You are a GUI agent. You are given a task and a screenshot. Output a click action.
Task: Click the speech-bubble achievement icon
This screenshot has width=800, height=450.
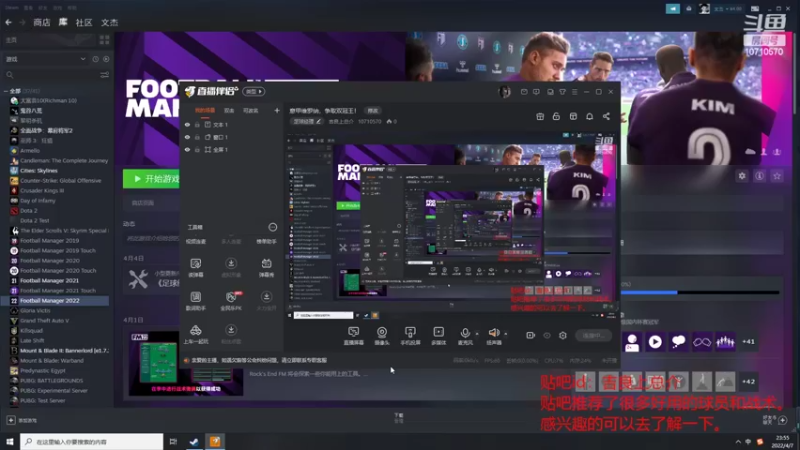tap(679, 342)
